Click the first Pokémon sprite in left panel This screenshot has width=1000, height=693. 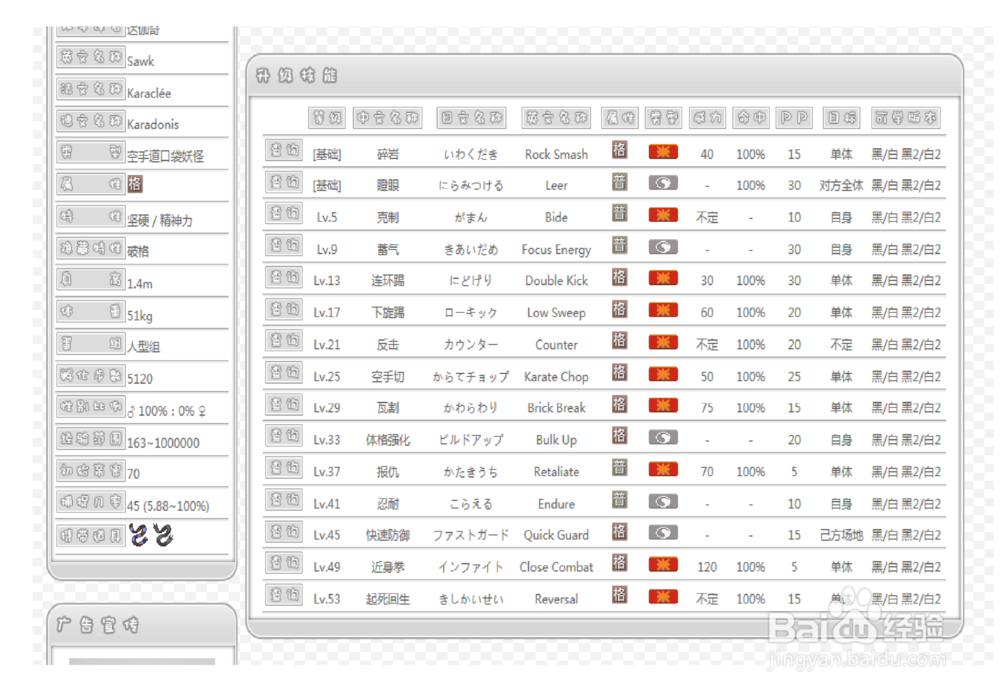(x=138, y=535)
